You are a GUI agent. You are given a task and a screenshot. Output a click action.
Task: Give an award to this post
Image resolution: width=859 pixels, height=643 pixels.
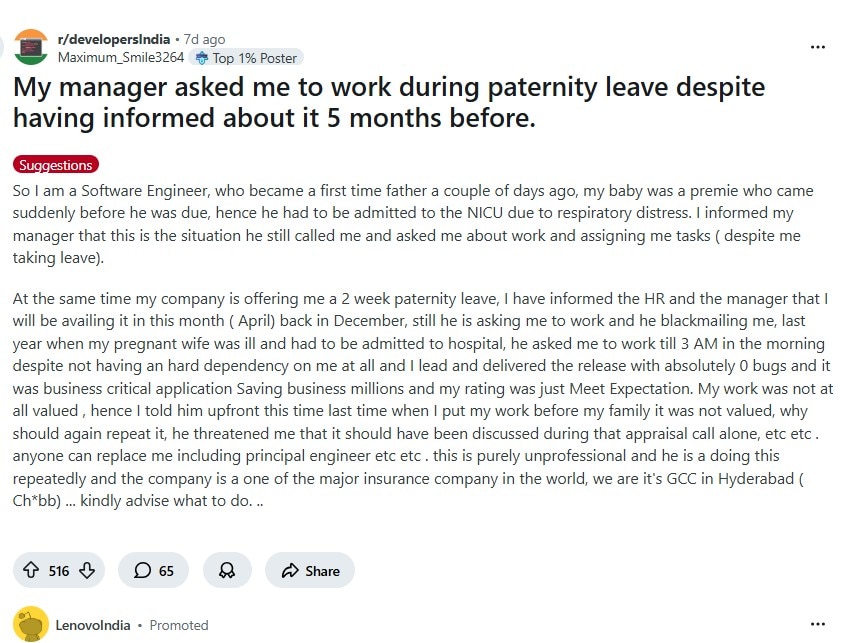[x=227, y=570]
